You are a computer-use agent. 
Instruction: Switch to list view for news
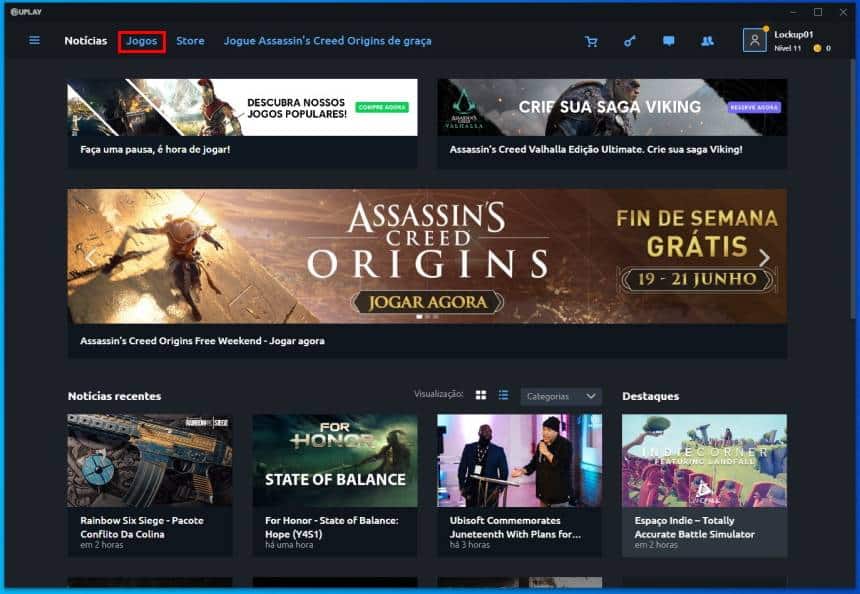click(x=503, y=395)
